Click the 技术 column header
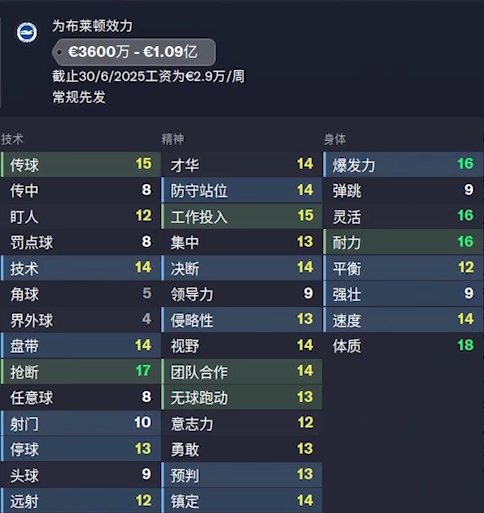The width and height of the screenshot is (484, 513). (x=12, y=139)
